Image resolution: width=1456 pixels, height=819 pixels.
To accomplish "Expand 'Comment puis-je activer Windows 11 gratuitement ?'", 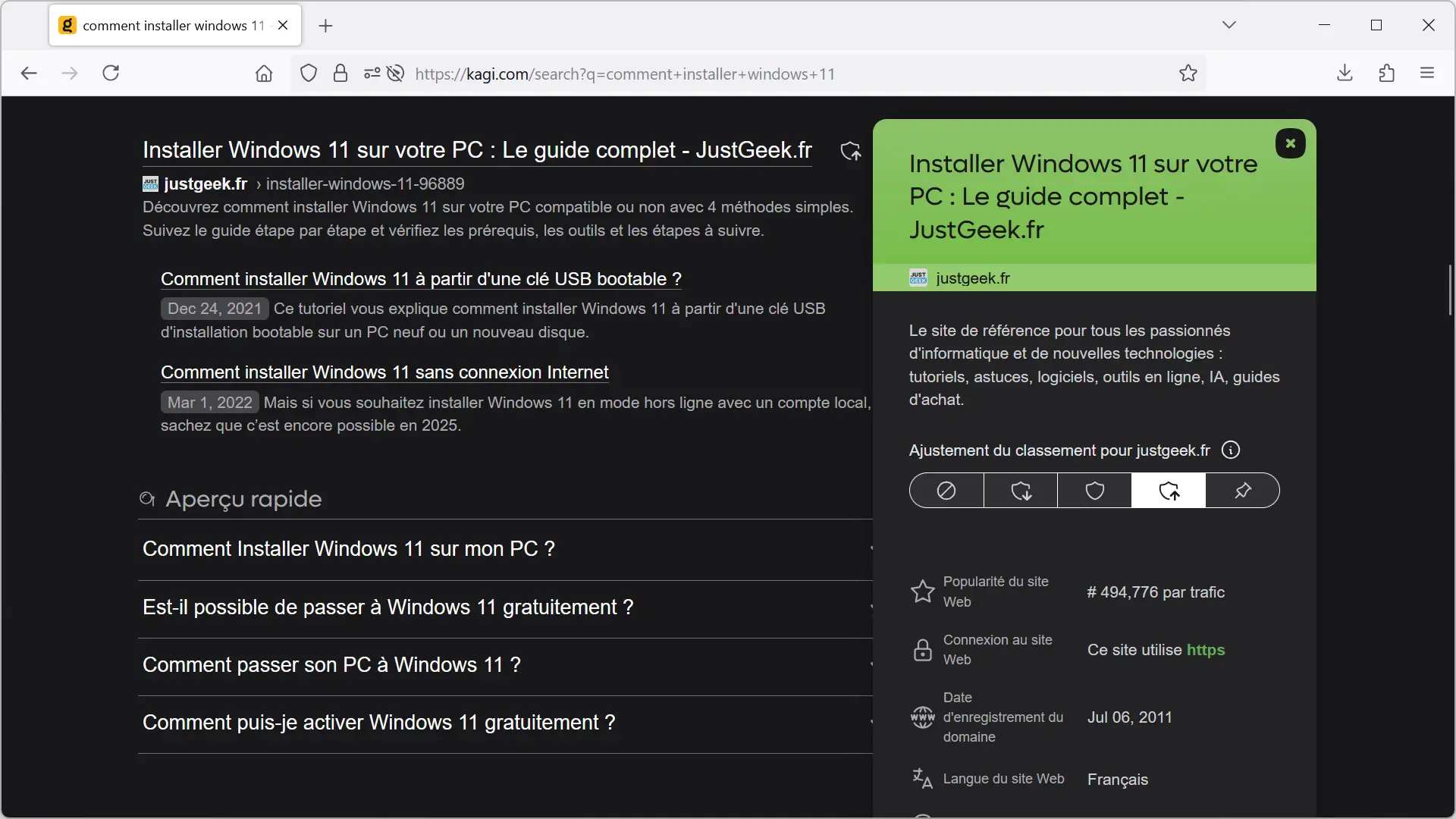I will [505, 723].
